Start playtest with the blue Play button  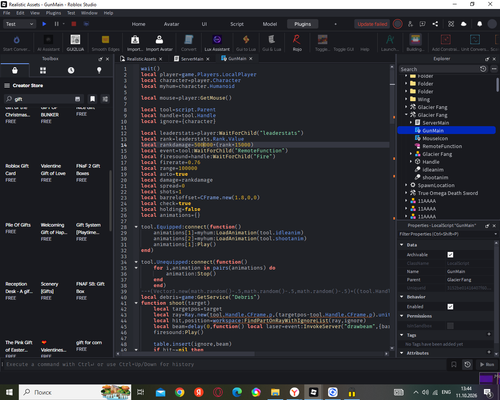(44, 24)
